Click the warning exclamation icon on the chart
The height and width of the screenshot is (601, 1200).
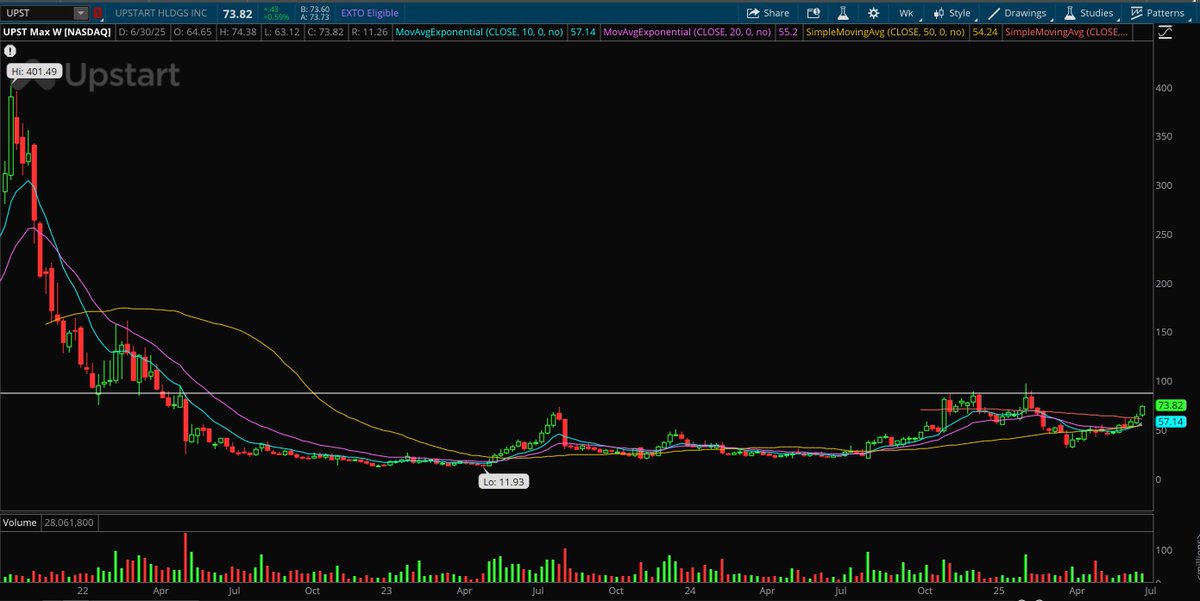10,51
